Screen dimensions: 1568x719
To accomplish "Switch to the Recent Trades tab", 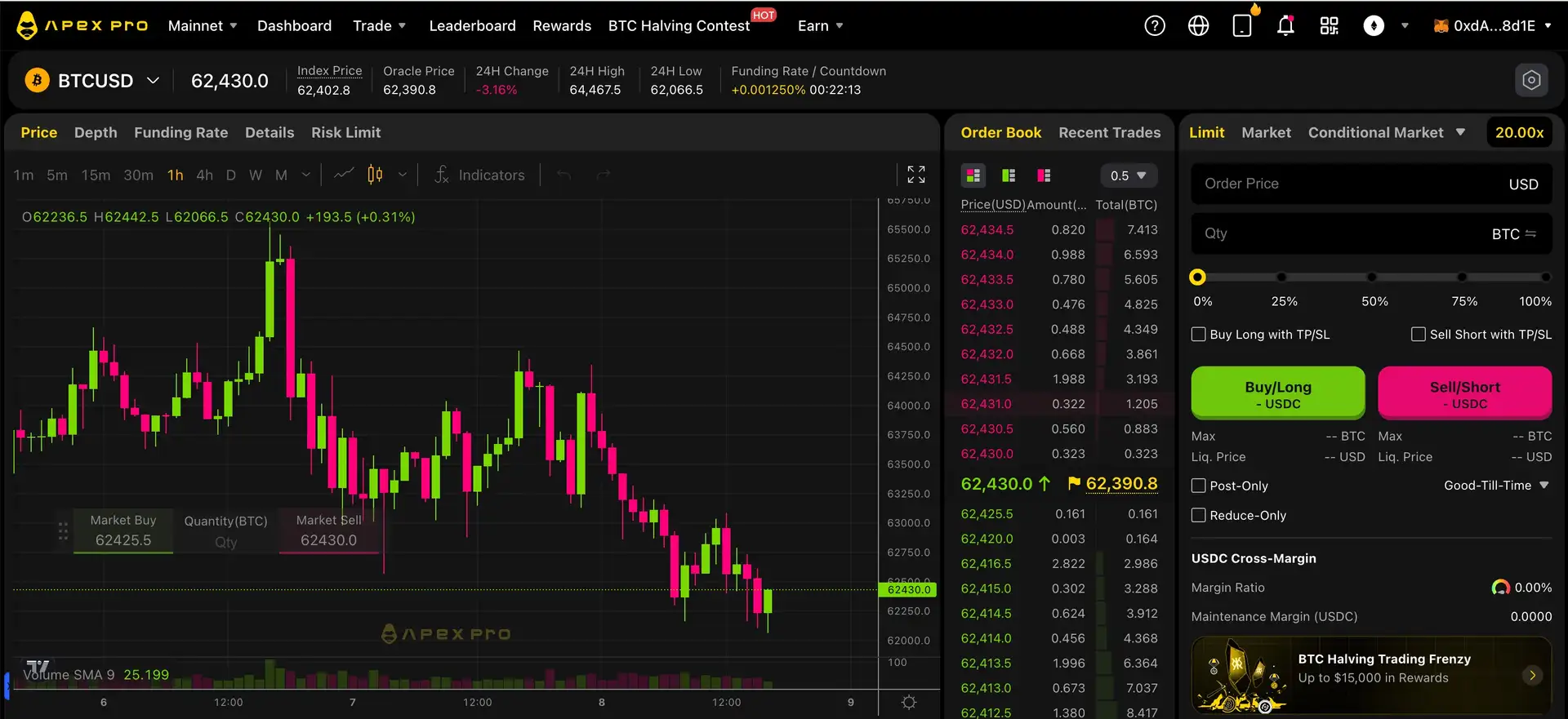I will 1109,132.
